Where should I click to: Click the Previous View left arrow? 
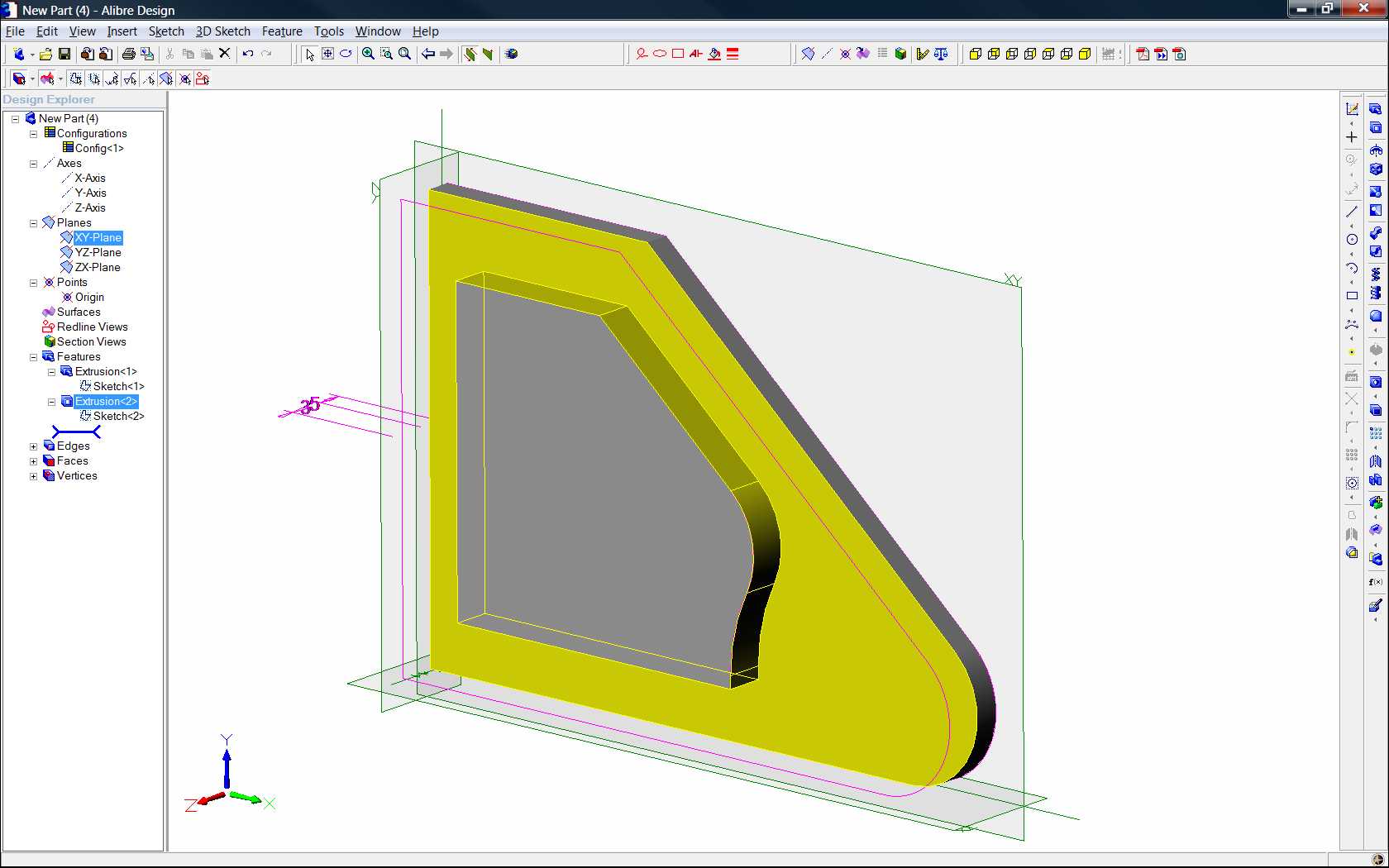427,54
